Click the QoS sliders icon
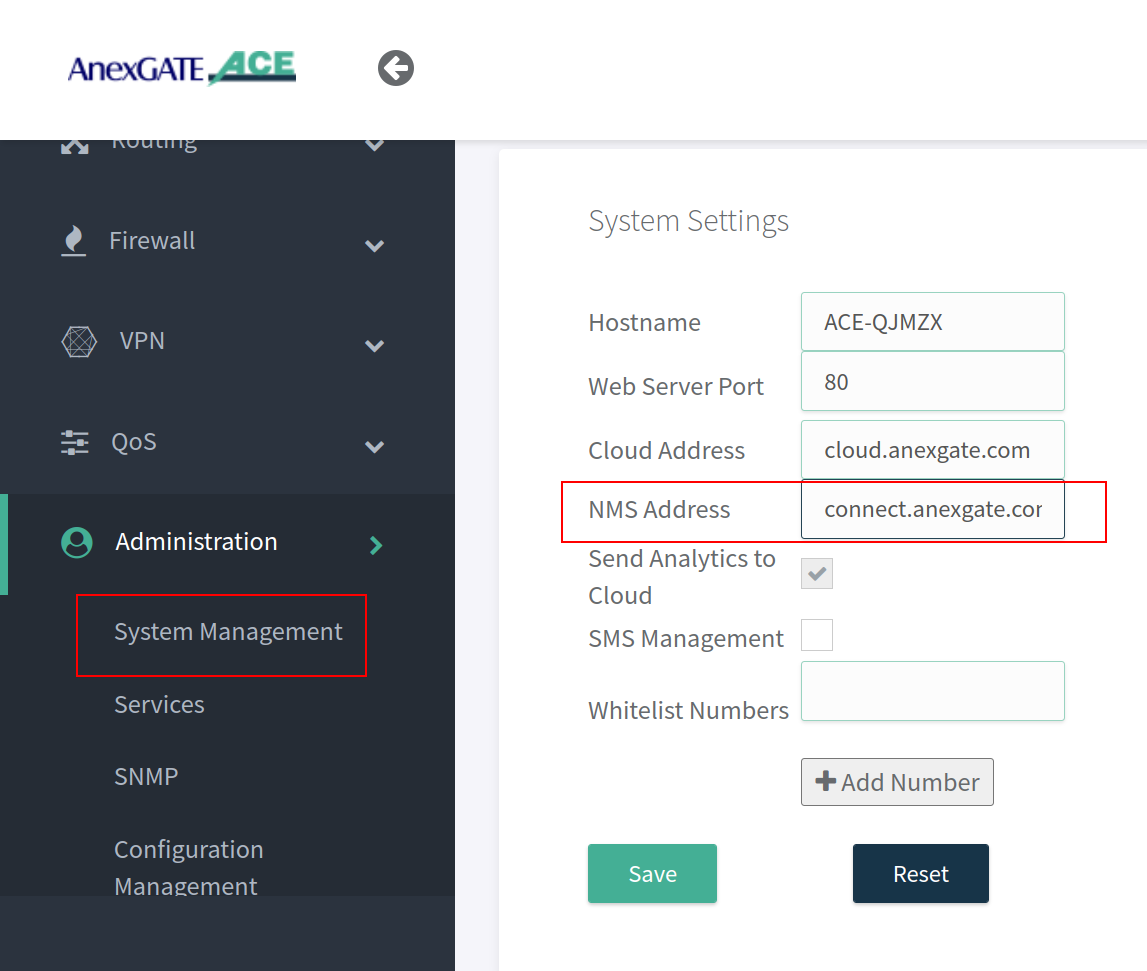1147x971 pixels. (x=75, y=442)
